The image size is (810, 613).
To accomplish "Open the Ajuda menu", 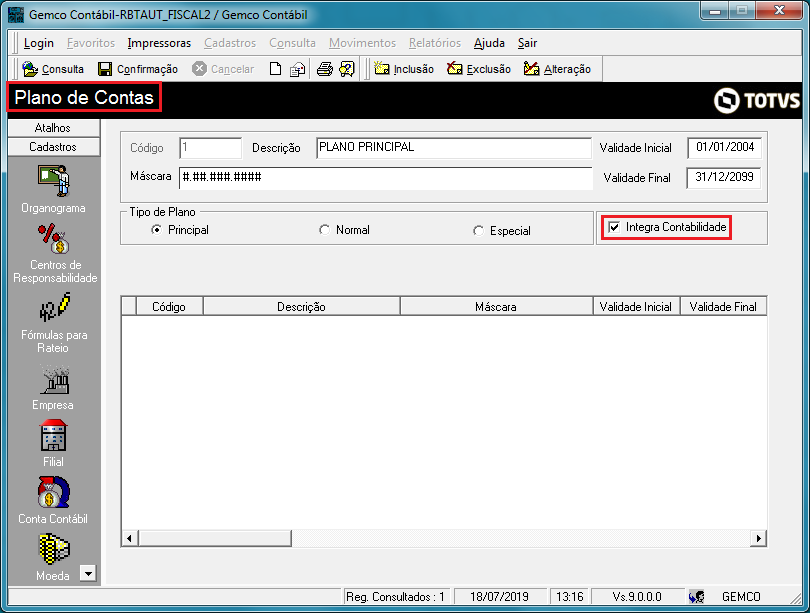I will pyautogui.click(x=489, y=43).
